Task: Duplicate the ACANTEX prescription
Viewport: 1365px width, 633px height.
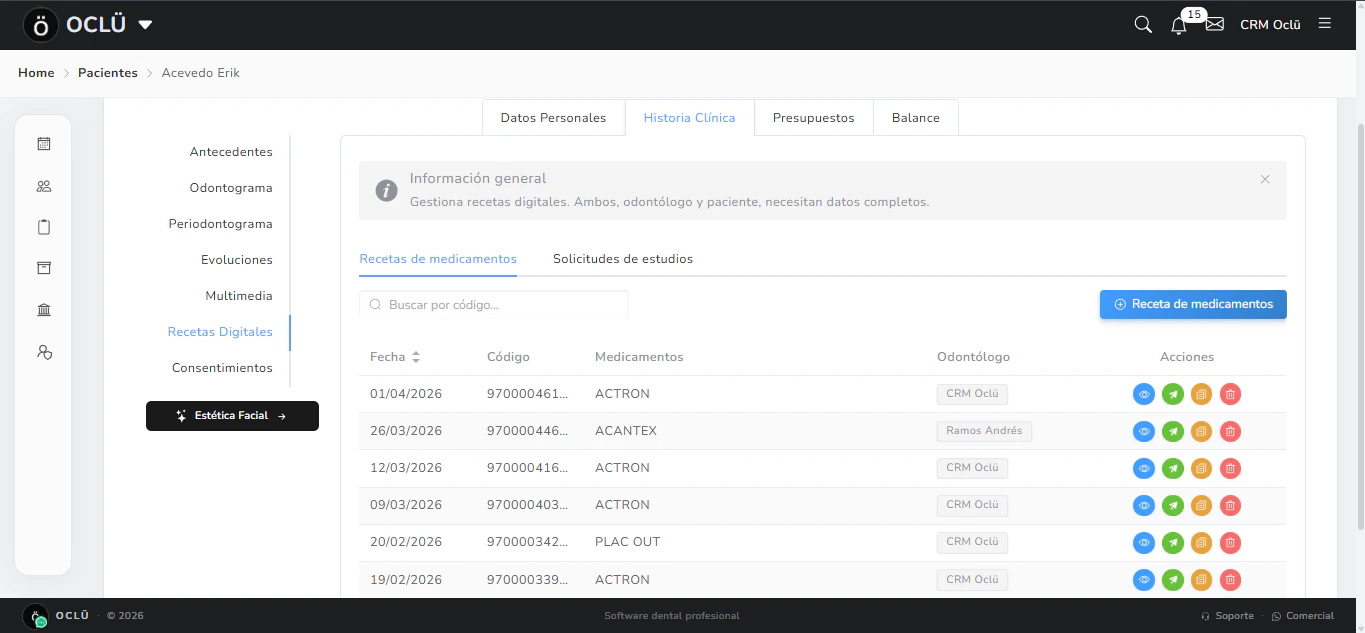Action: 1202,431
